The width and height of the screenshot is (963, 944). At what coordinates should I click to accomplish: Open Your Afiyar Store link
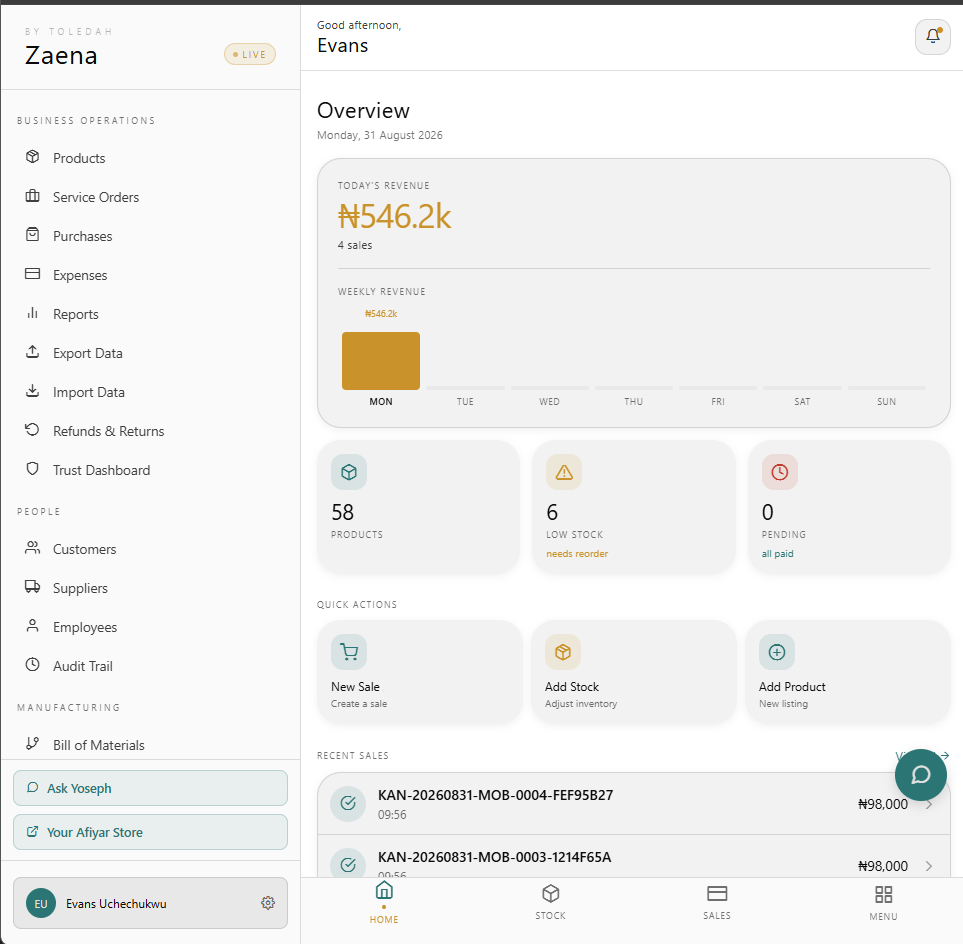pyautogui.click(x=150, y=832)
